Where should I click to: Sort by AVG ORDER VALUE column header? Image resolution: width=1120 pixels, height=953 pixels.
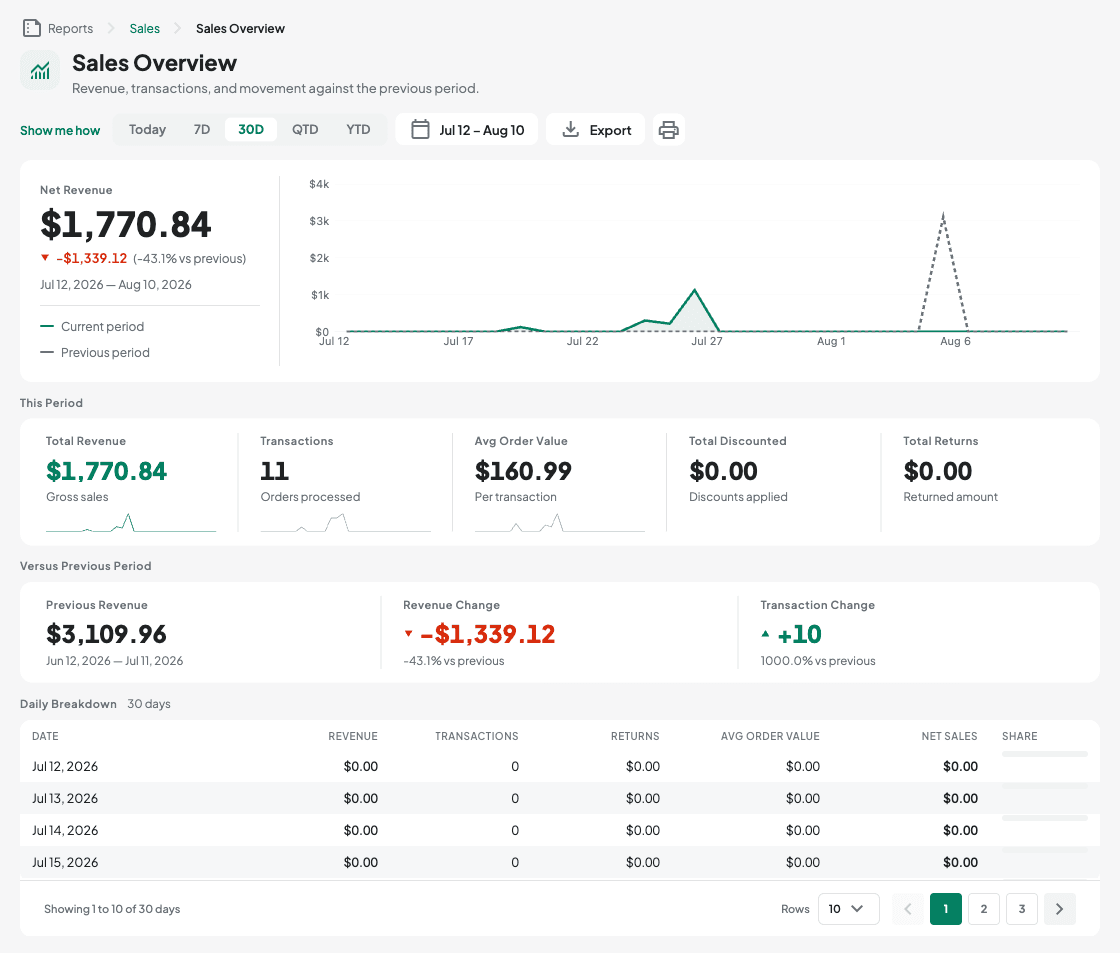point(770,736)
